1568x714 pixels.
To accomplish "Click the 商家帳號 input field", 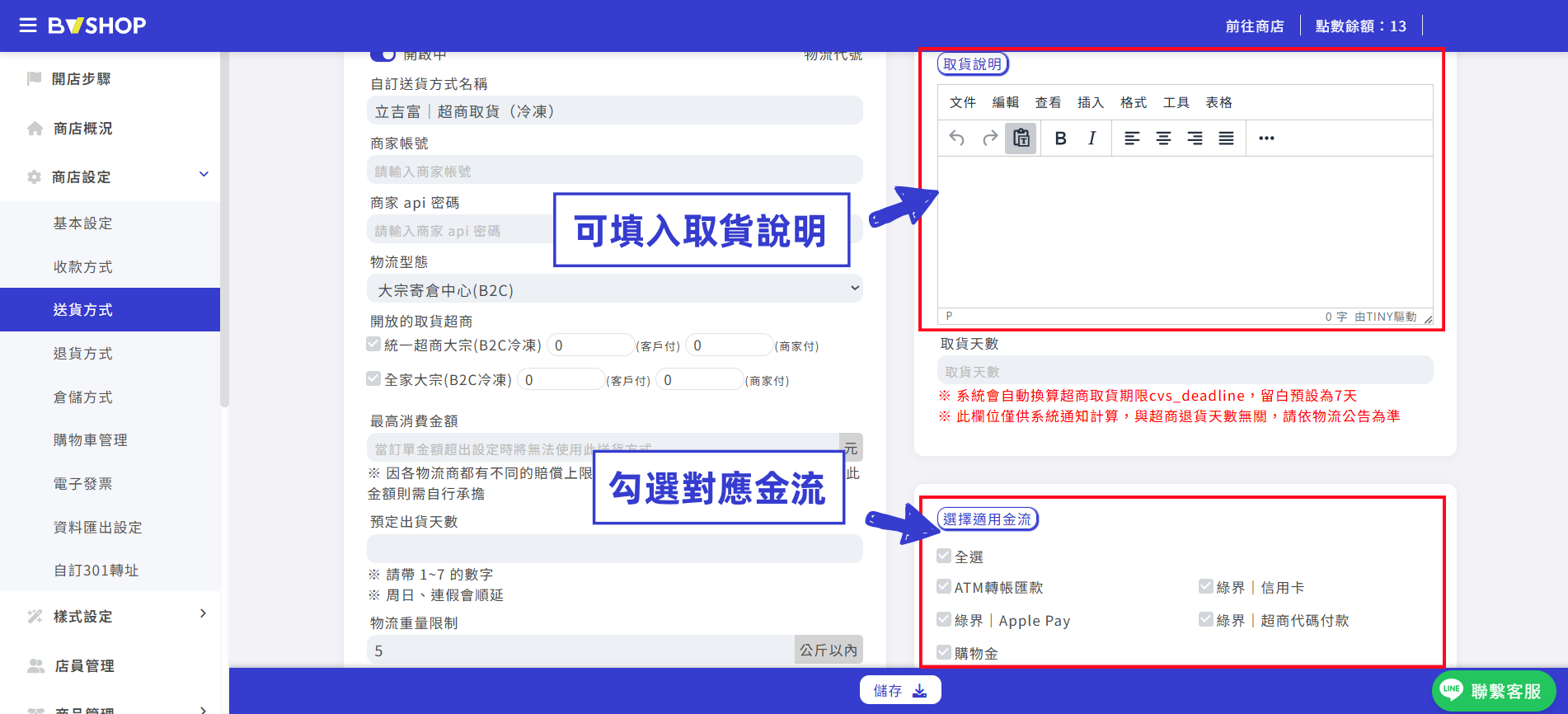I will point(615,171).
